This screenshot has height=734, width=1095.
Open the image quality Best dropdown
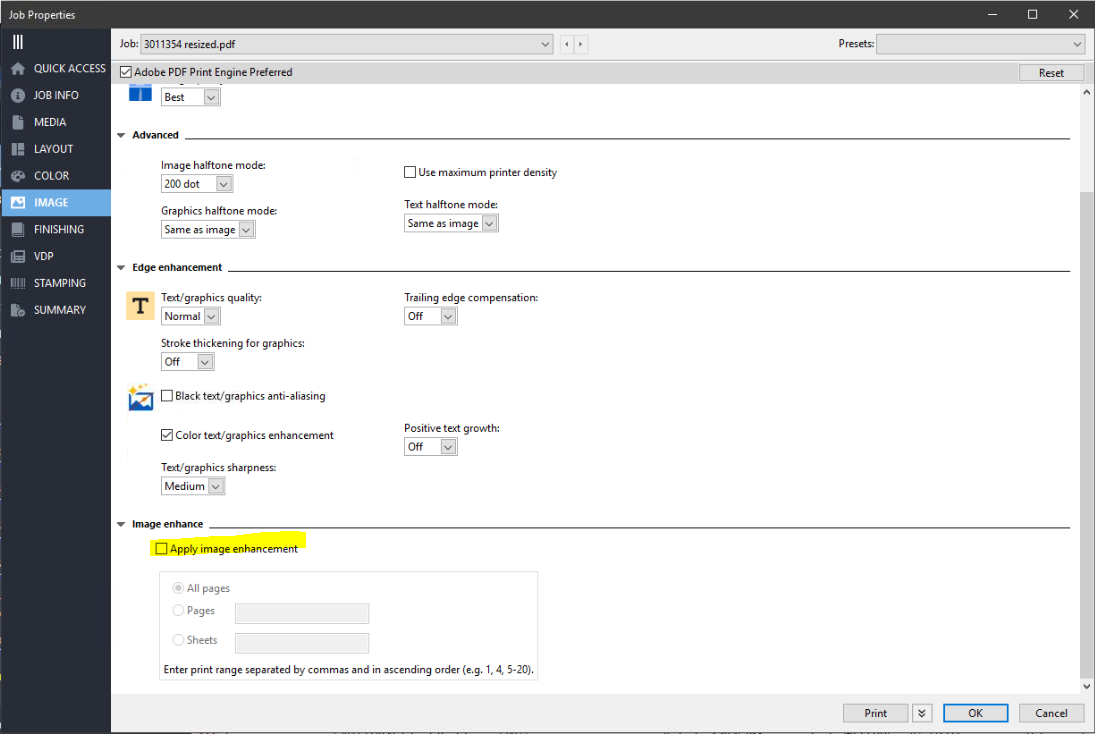click(191, 97)
